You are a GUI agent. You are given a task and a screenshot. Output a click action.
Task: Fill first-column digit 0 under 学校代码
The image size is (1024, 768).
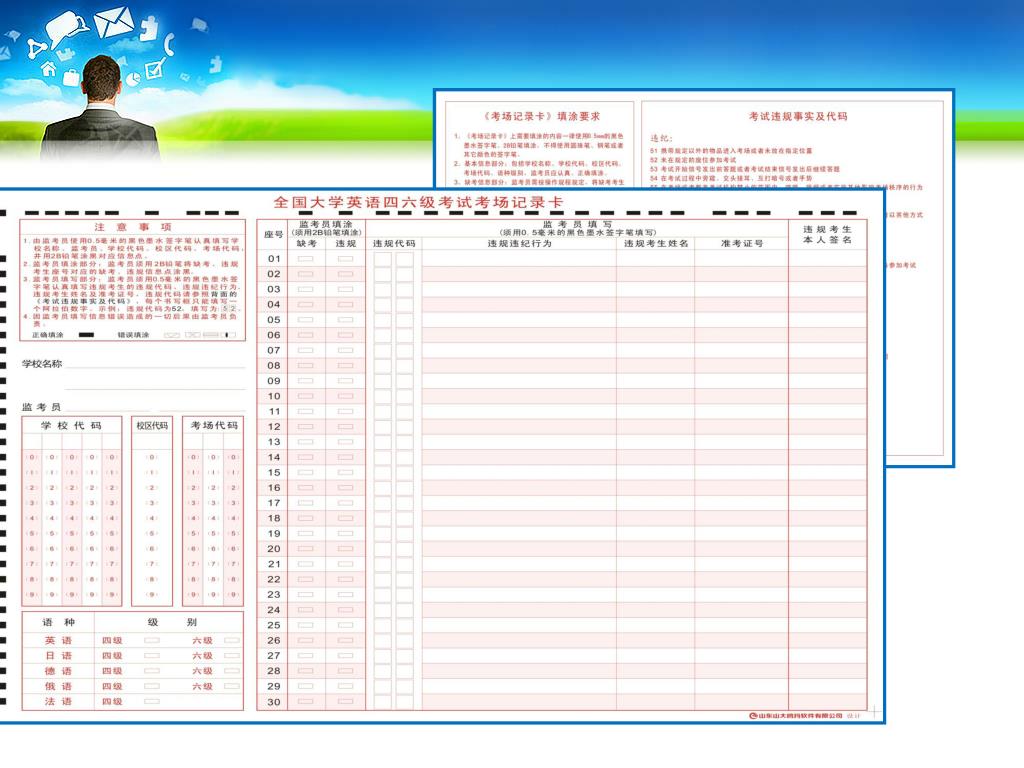(x=31, y=457)
